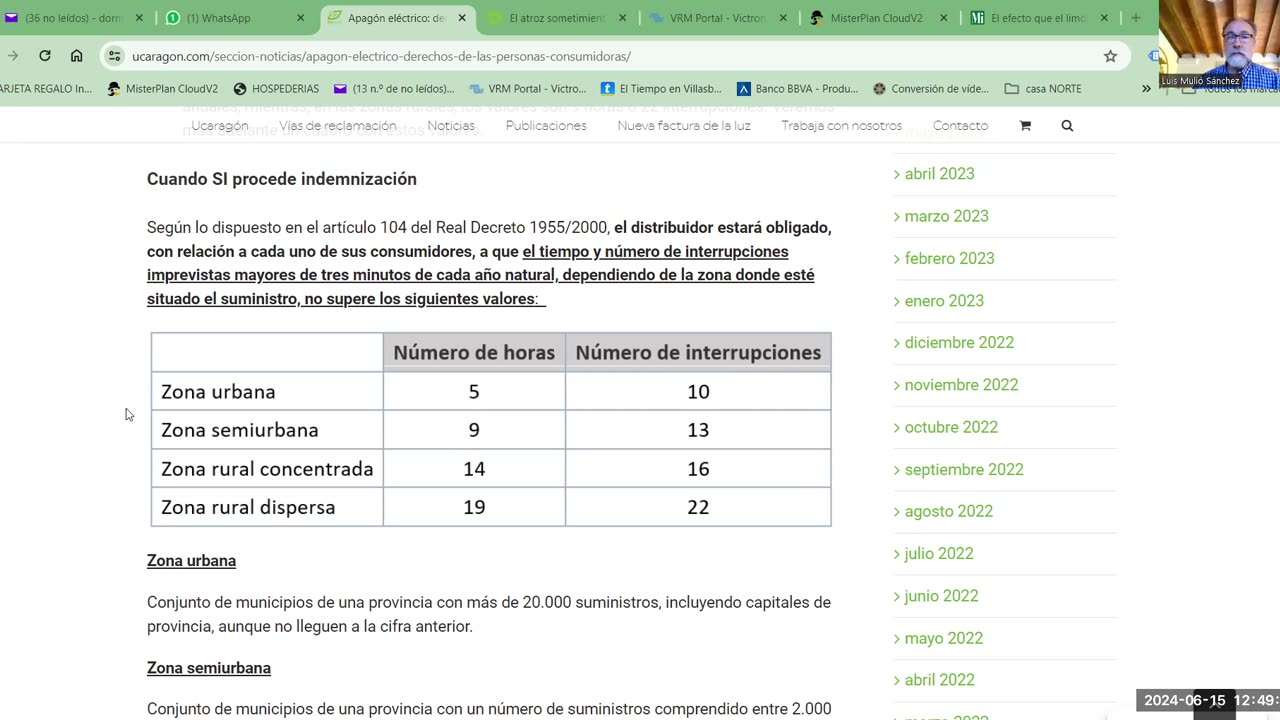Open abril 2022 archive link
This screenshot has width=1280, height=720.
click(939, 680)
